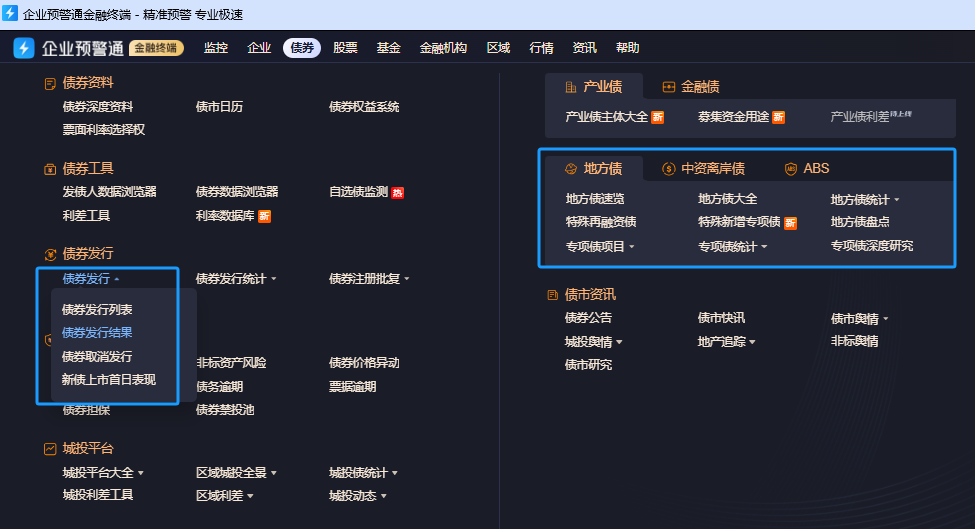975x529 pixels.
Task: Launch 债券数据浏览器
Action: 237,192
